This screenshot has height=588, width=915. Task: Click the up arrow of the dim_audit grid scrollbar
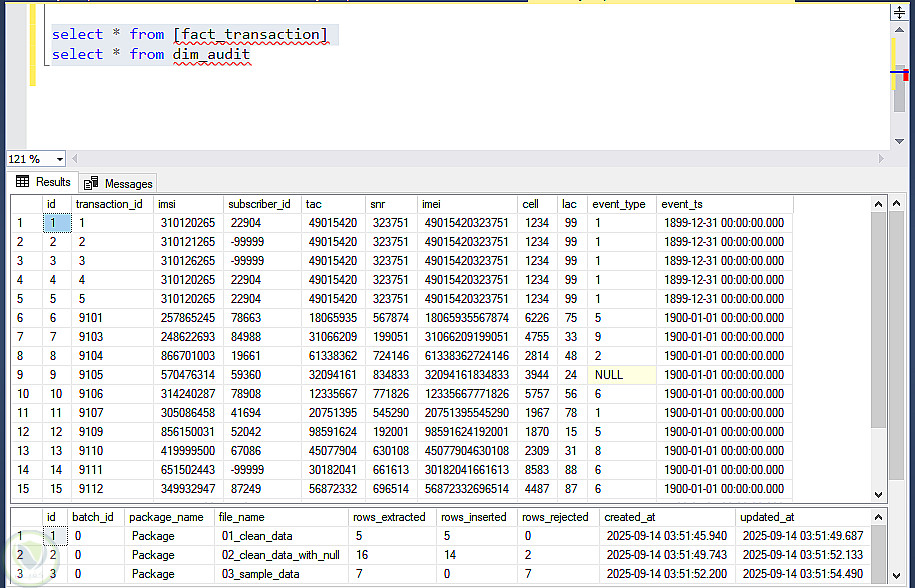pos(879,517)
